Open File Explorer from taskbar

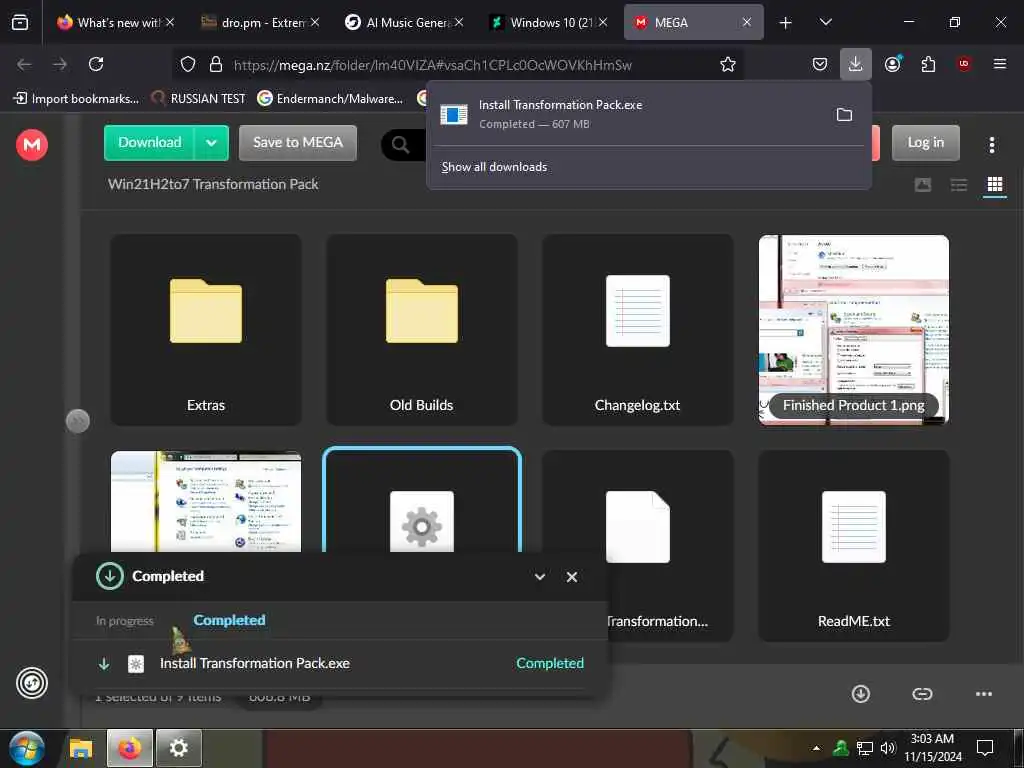coord(81,748)
